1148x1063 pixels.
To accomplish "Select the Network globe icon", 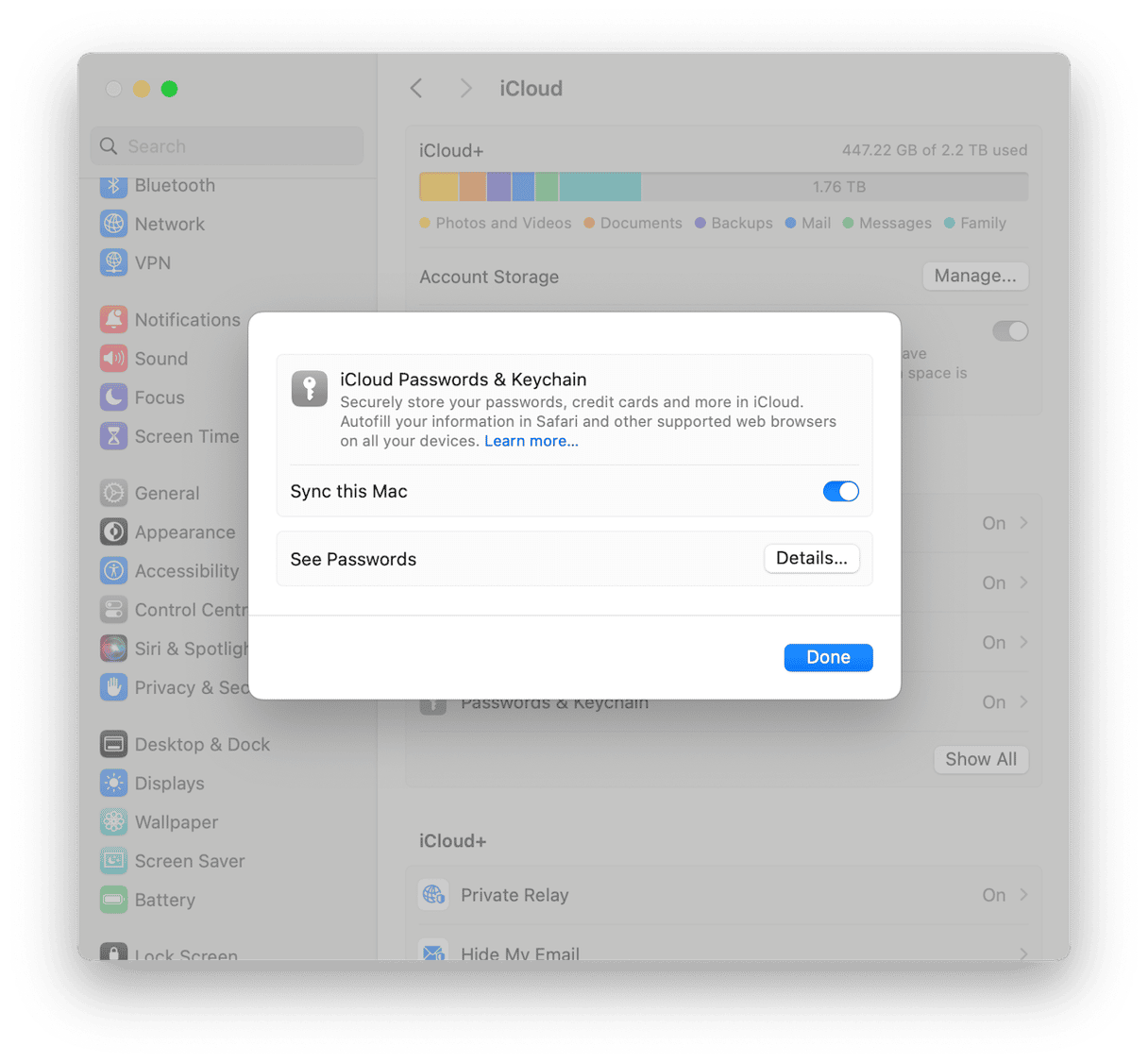I will point(113,224).
